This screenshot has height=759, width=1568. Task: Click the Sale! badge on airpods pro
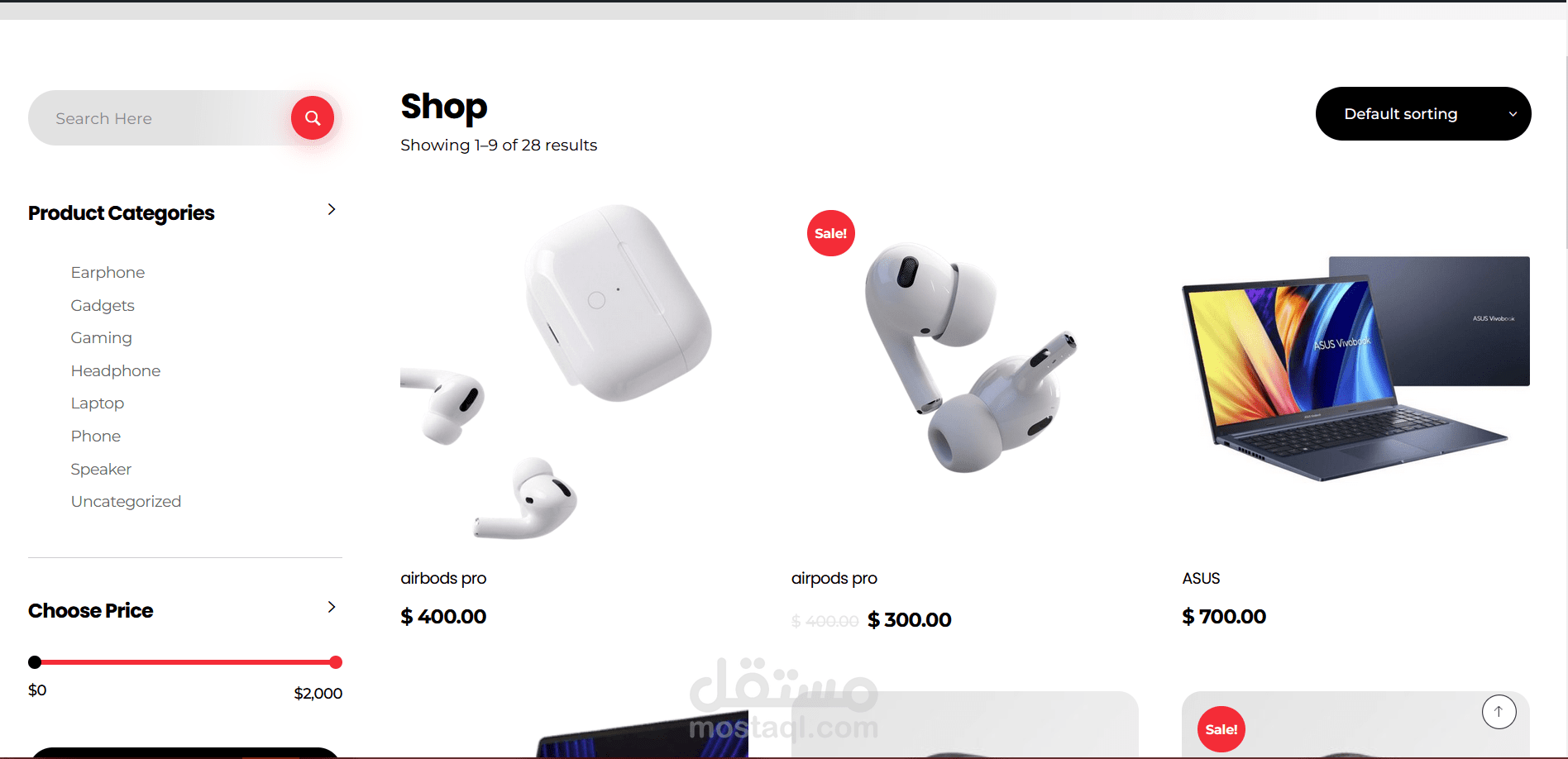(831, 233)
